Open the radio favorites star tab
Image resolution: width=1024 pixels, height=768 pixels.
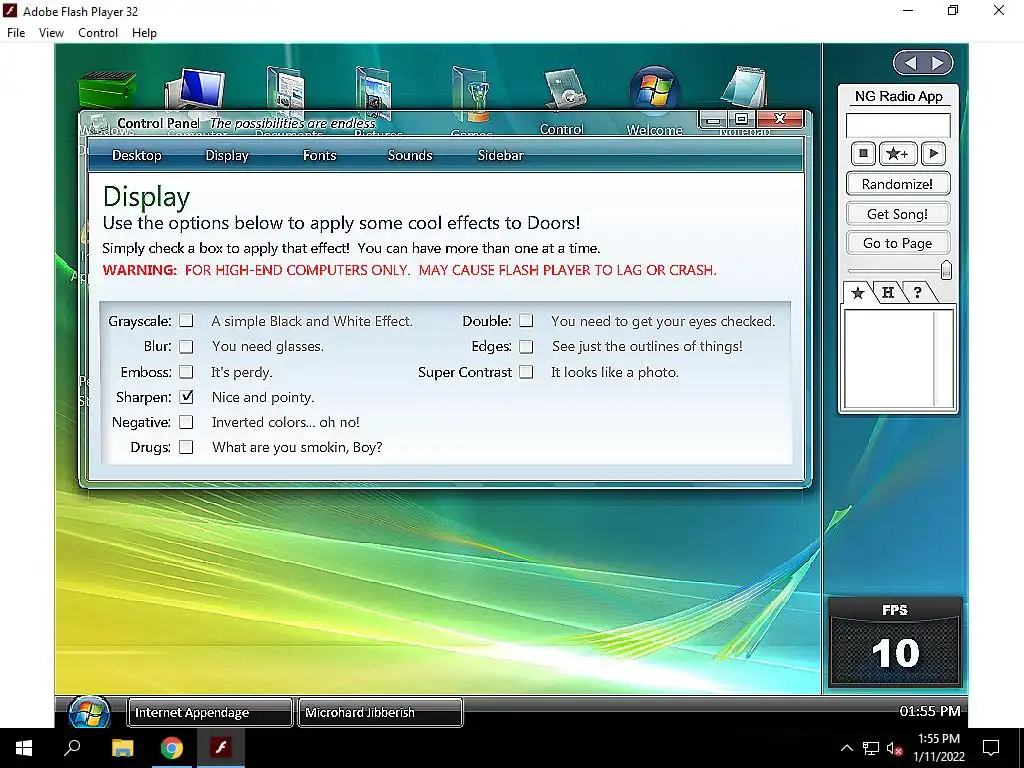(x=857, y=293)
